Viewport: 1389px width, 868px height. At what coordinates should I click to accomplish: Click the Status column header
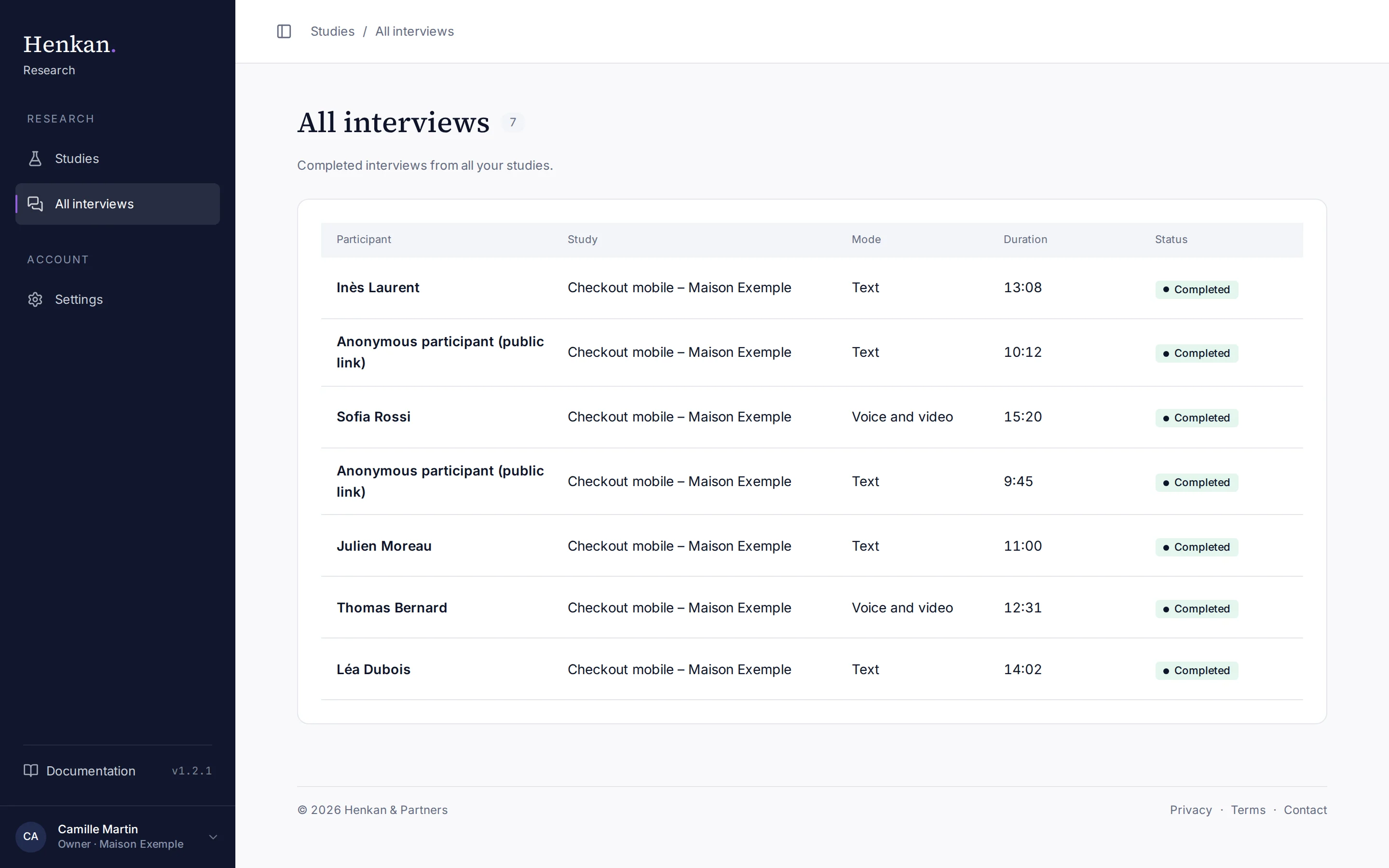click(1171, 239)
